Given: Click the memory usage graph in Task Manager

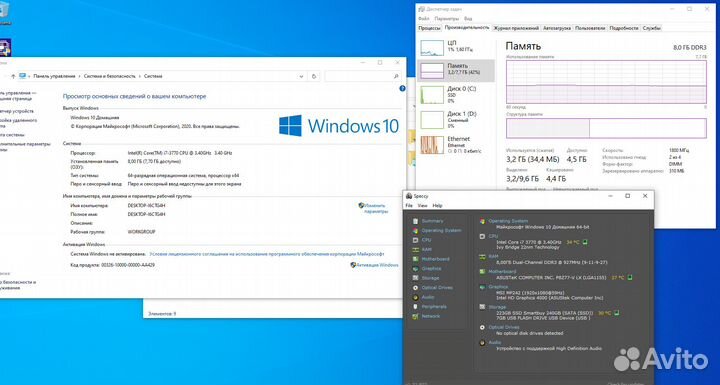Looking at the screenshot, I should pos(606,82).
